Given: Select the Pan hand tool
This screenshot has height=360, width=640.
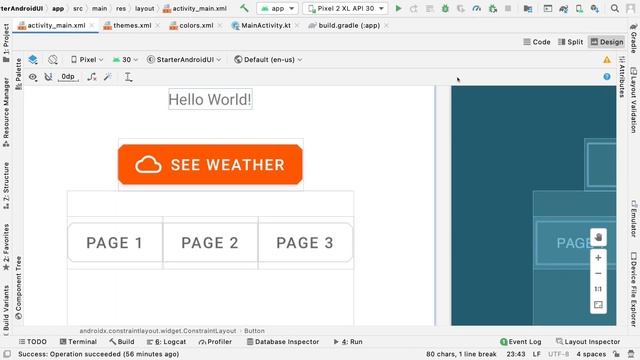Looking at the screenshot, I should (x=598, y=237).
